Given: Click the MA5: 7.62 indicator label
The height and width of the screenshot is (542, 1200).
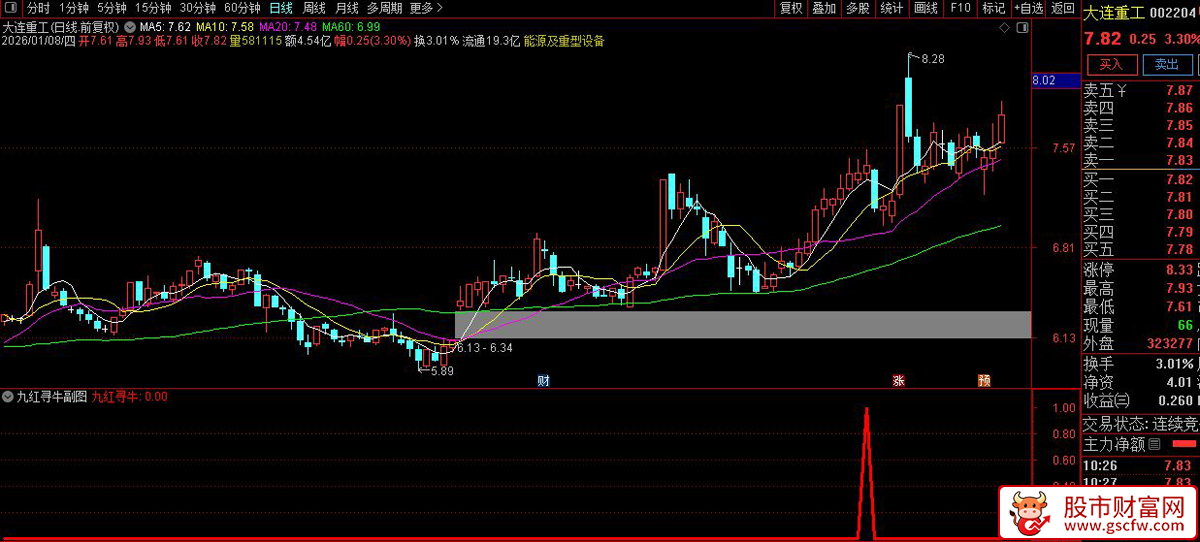Looking at the screenshot, I should pyautogui.click(x=165, y=25).
